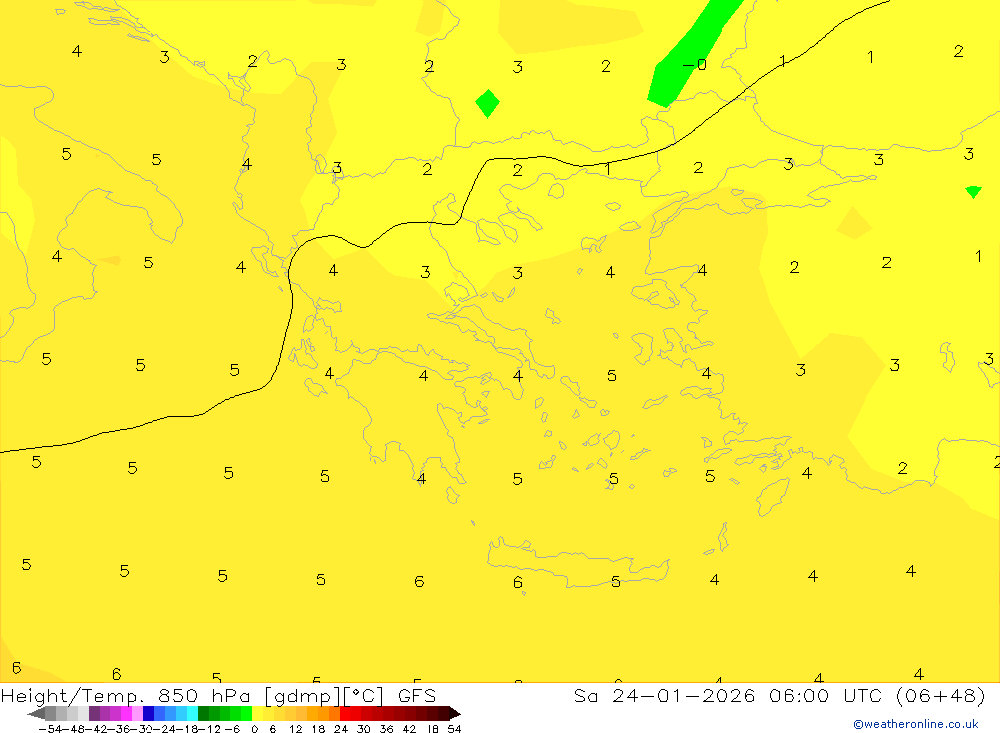Click the '-0' temperature label on map
The width and height of the screenshot is (1000, 733).
click(x=695, y=64)
